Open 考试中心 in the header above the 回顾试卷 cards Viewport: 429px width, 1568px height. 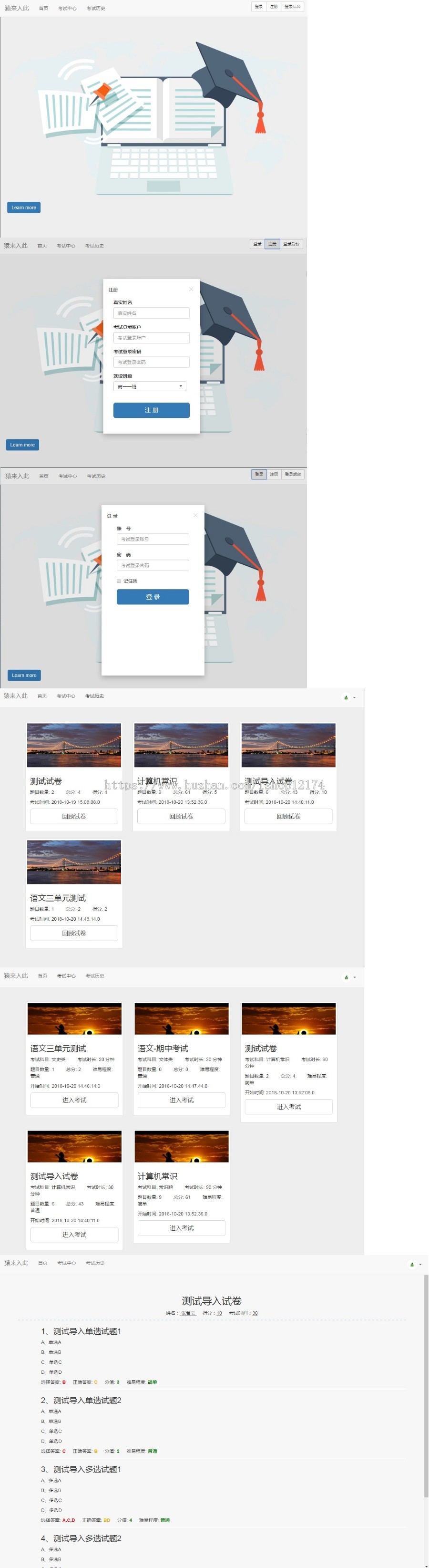66,696
